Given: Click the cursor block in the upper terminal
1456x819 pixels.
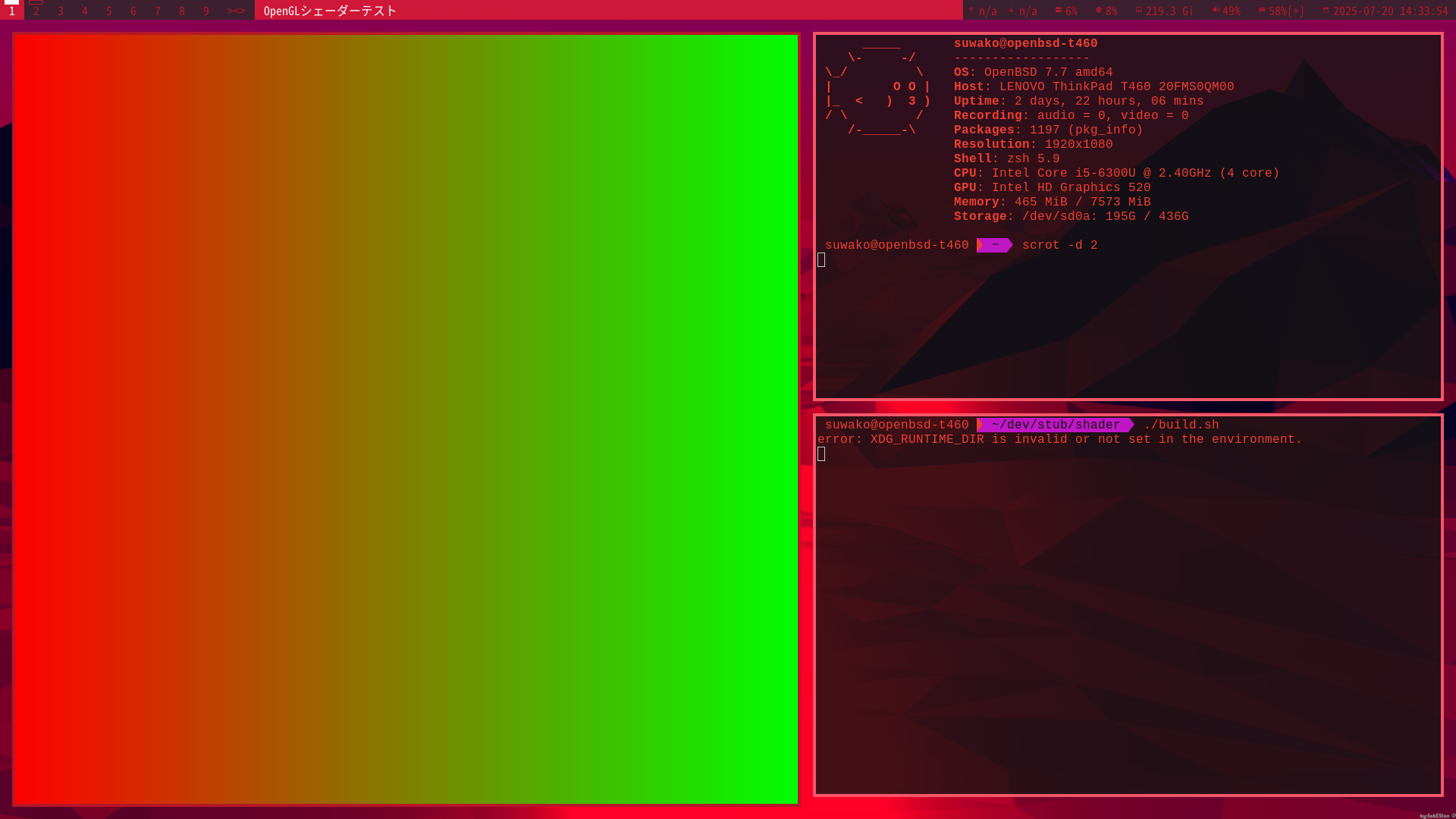Looking at the screenshot, I should point(821,259).
